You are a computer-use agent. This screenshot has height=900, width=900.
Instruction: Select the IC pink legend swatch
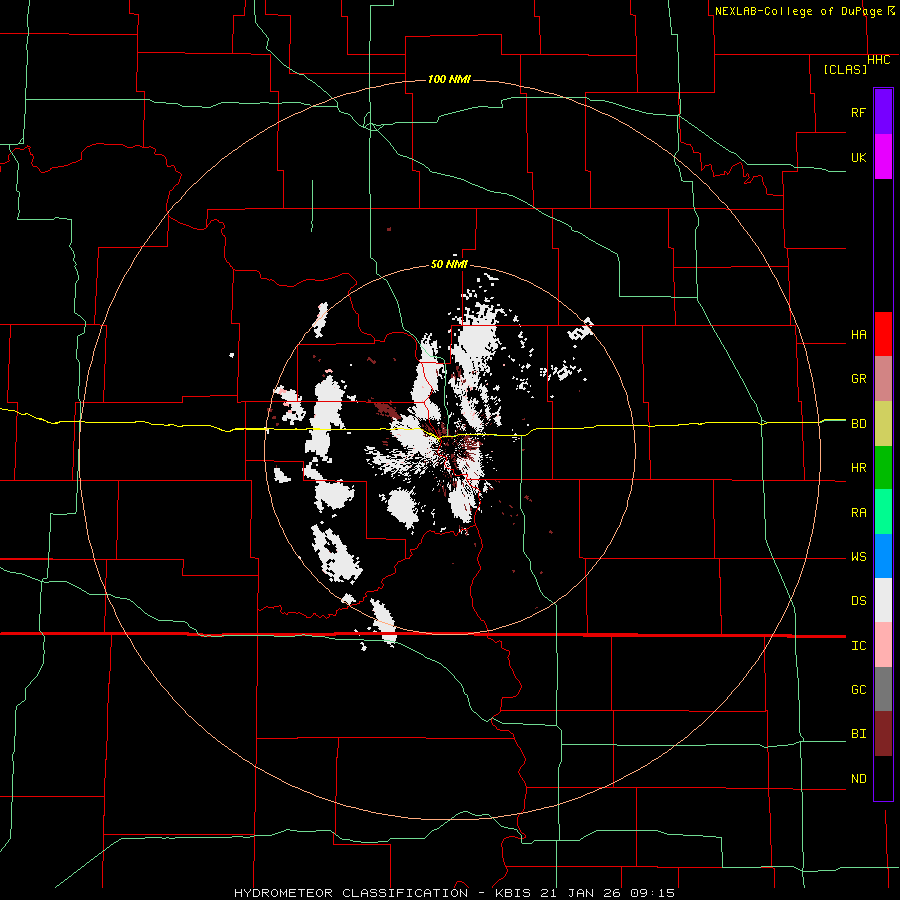click(x=883, y=645)
